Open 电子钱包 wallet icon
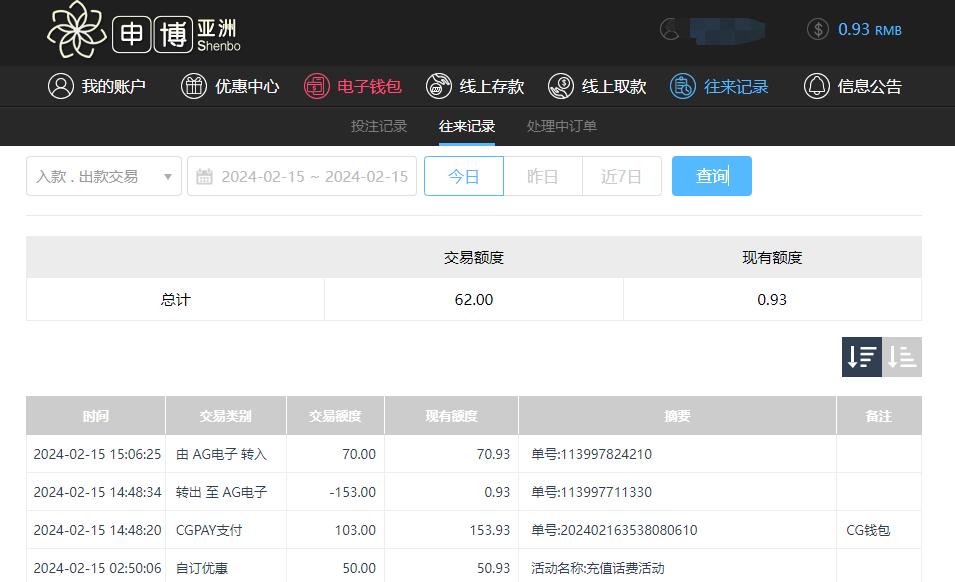The width and height of the screenshot is (955, 582). point(317,86)
